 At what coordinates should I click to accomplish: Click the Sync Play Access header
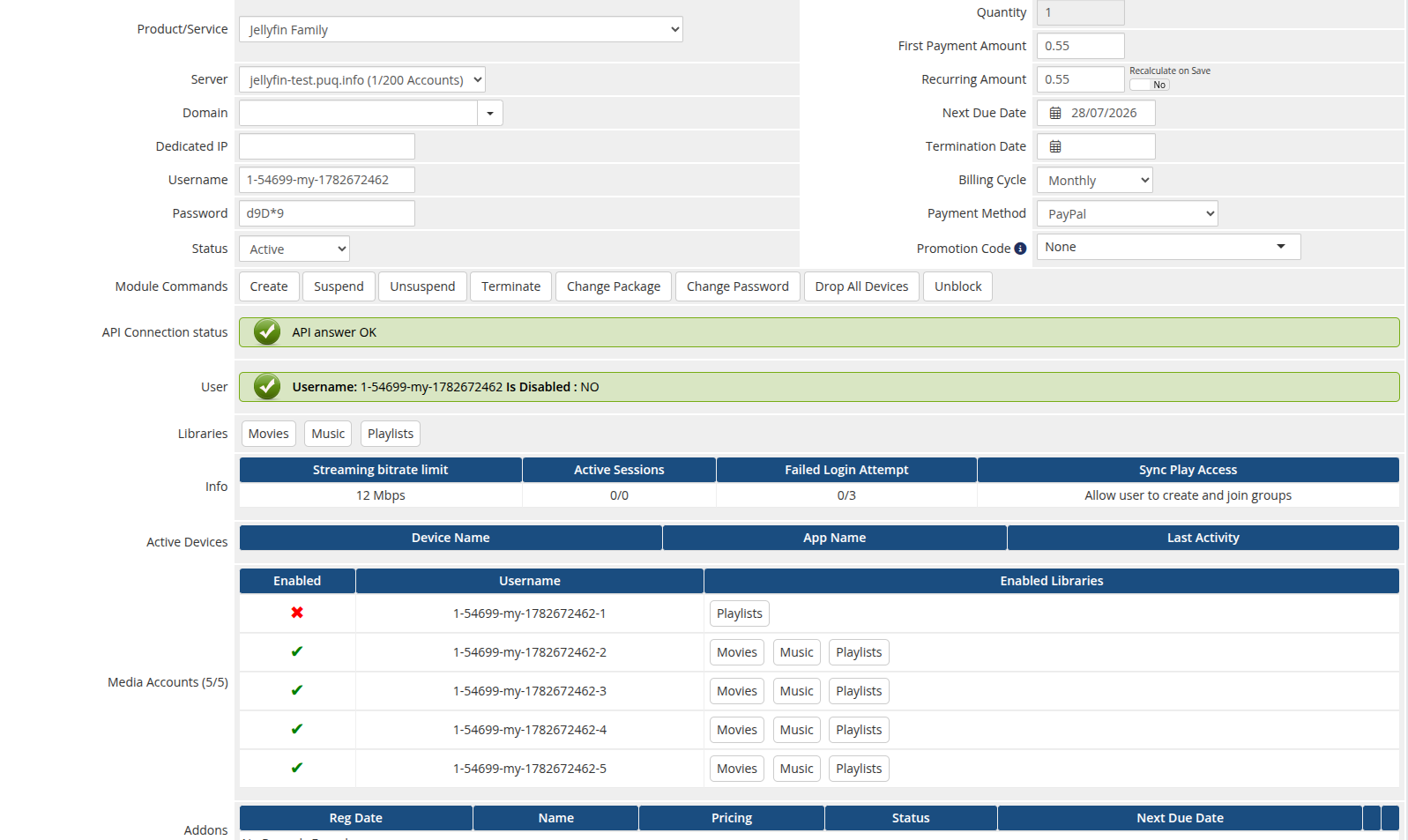(x=1188, y=470)
